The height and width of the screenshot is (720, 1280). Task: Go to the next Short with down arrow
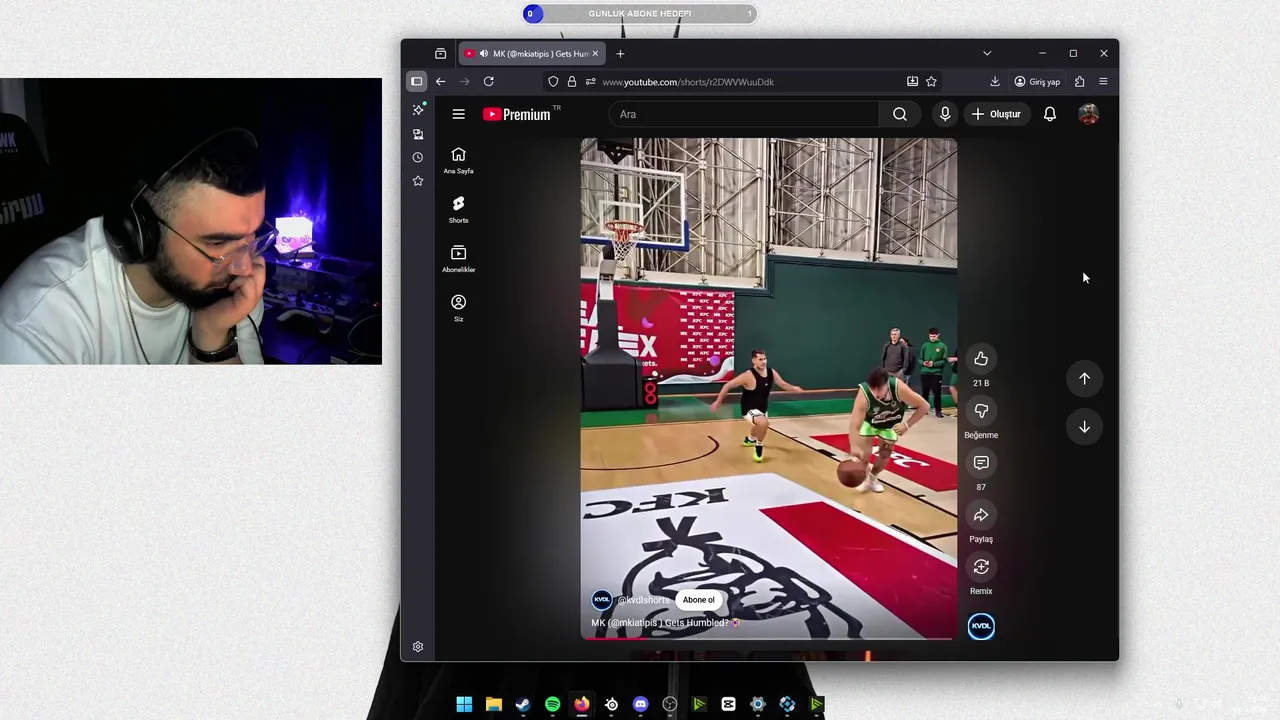(x=1084, y=427)
